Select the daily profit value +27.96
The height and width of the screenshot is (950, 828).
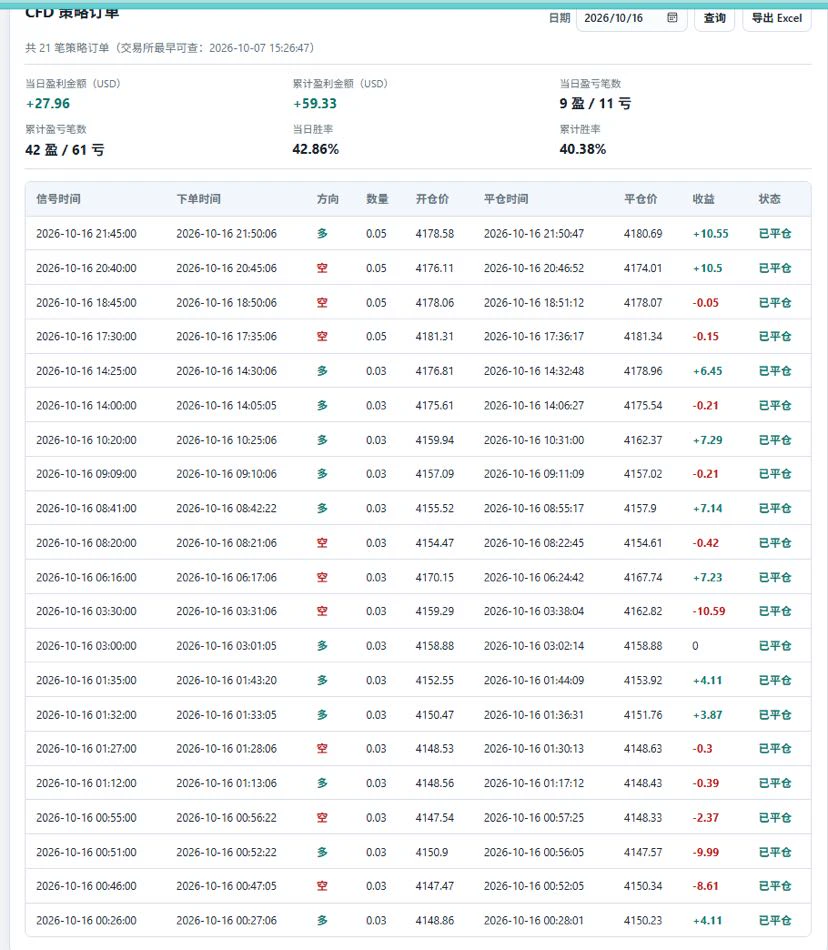pyautogui.click(x=48, y=104)
